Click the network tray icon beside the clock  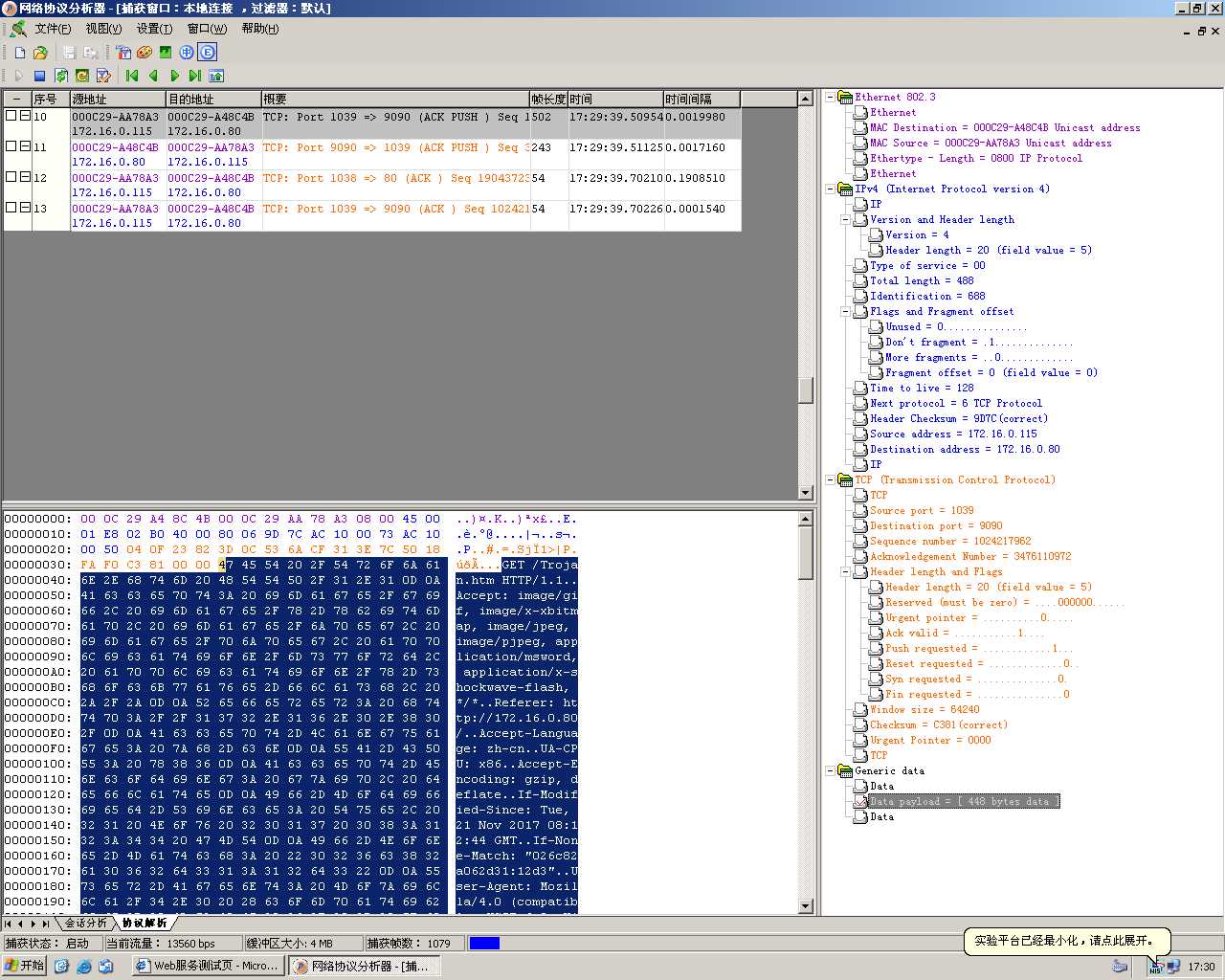[x=1173, y=967]
